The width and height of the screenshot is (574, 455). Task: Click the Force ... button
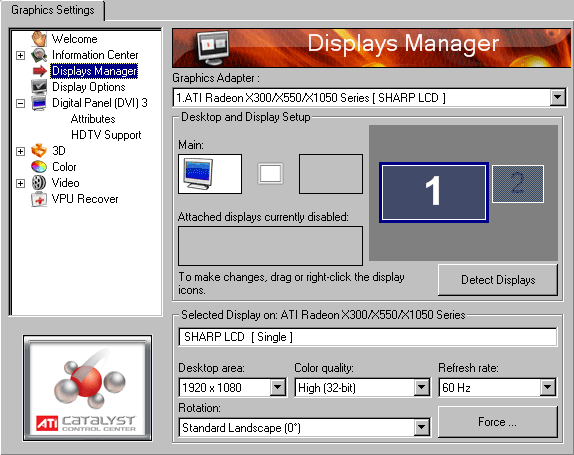(x=498, y=422)
